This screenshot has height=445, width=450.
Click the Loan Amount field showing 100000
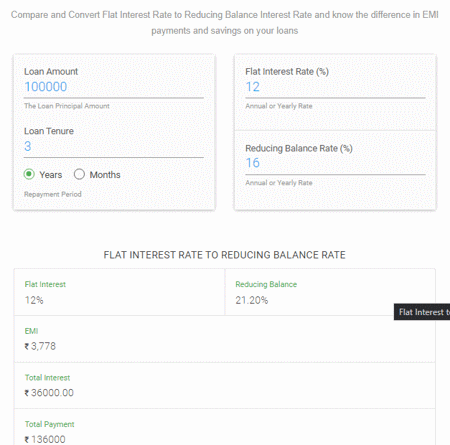point(114,87)
